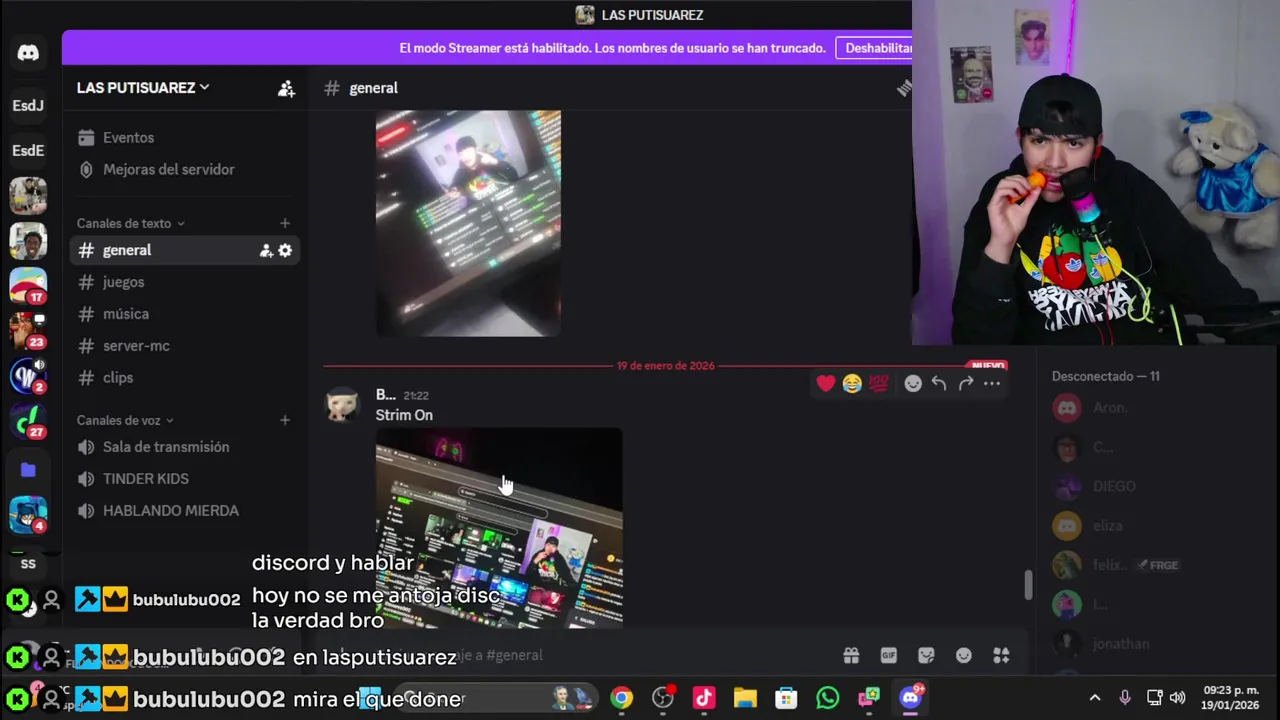Viewport: 1280px width, 720px height.
Task: React with the 100 emoji
Action: coord(878,383)
